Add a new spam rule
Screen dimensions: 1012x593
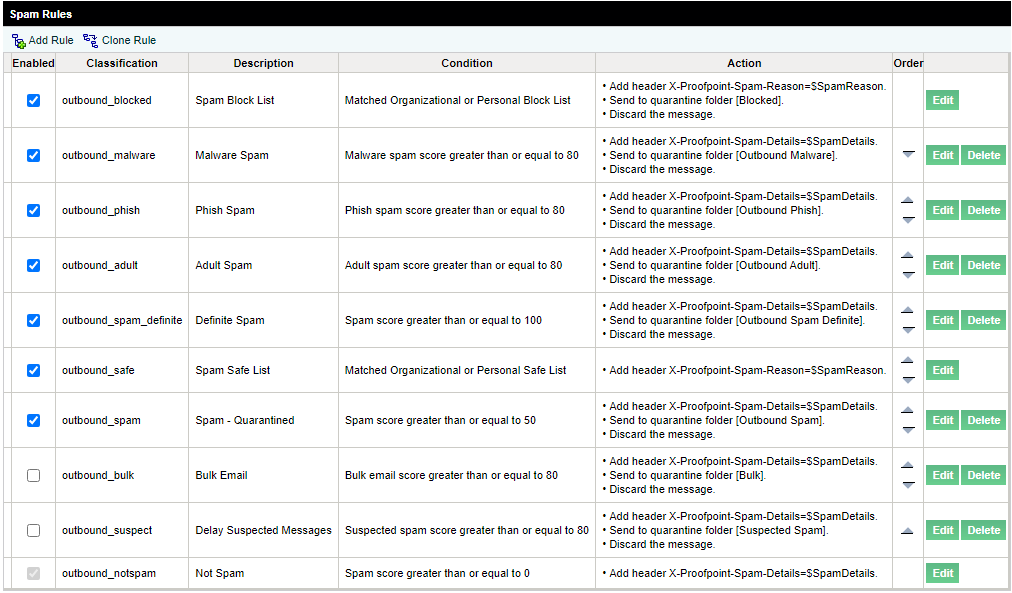click(41, 40)
